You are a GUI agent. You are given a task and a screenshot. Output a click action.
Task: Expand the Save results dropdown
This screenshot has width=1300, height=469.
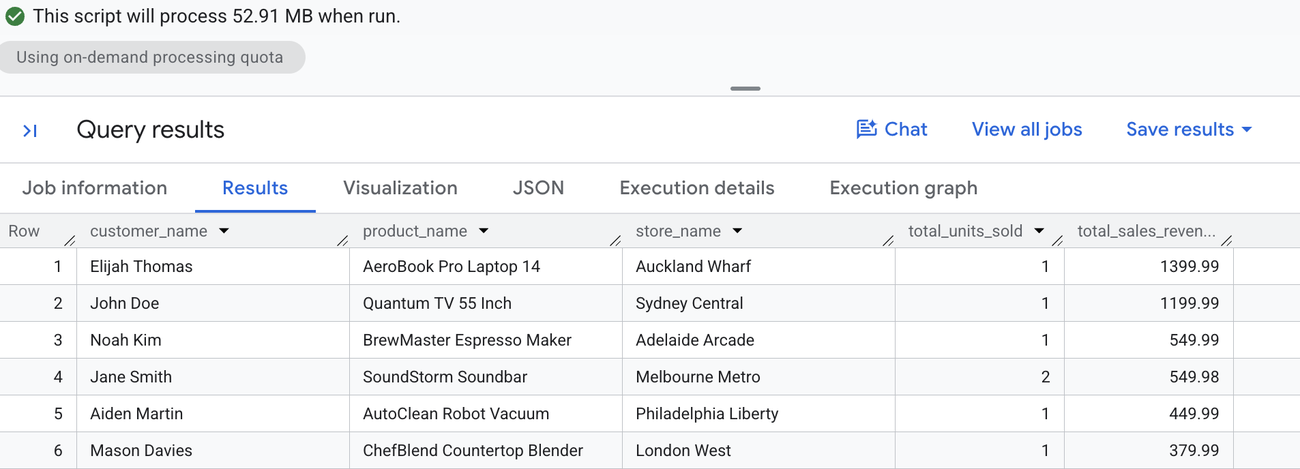pos(1189,129)
